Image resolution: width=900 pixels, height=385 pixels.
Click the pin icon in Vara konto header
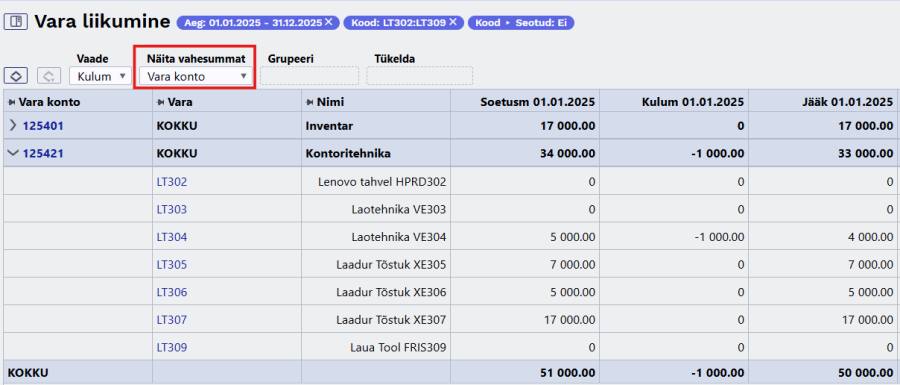pyautogui.click(x=12, y=102)
